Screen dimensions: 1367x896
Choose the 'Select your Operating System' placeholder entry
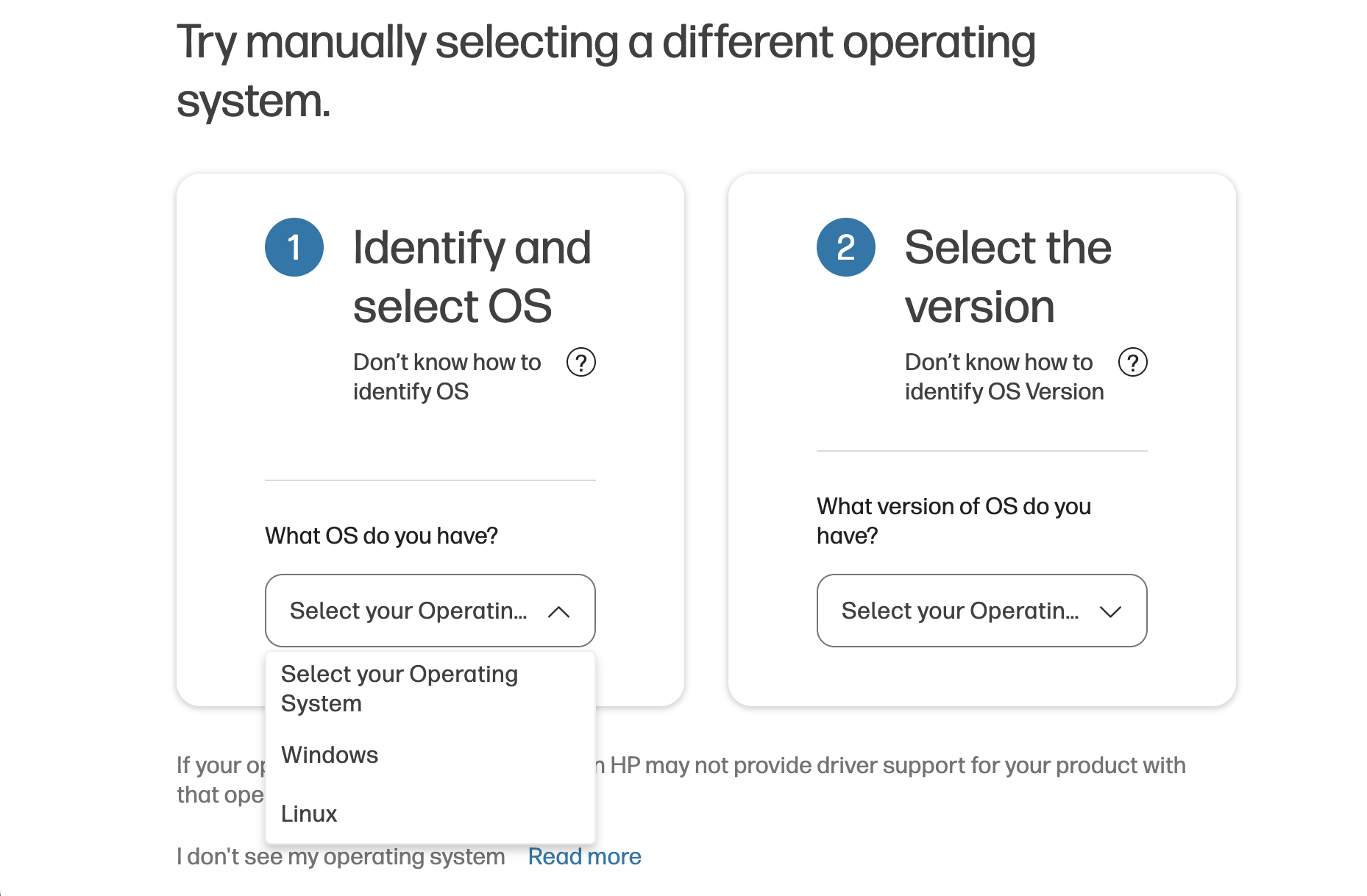coord(400,688)
